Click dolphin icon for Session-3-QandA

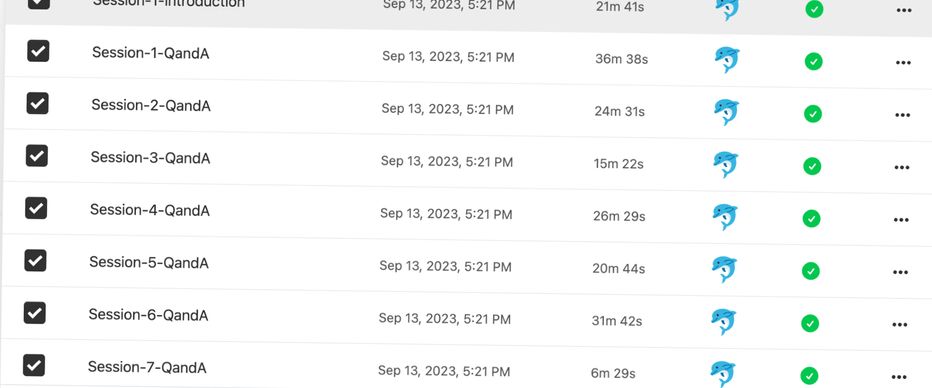(x=725, y=165)
